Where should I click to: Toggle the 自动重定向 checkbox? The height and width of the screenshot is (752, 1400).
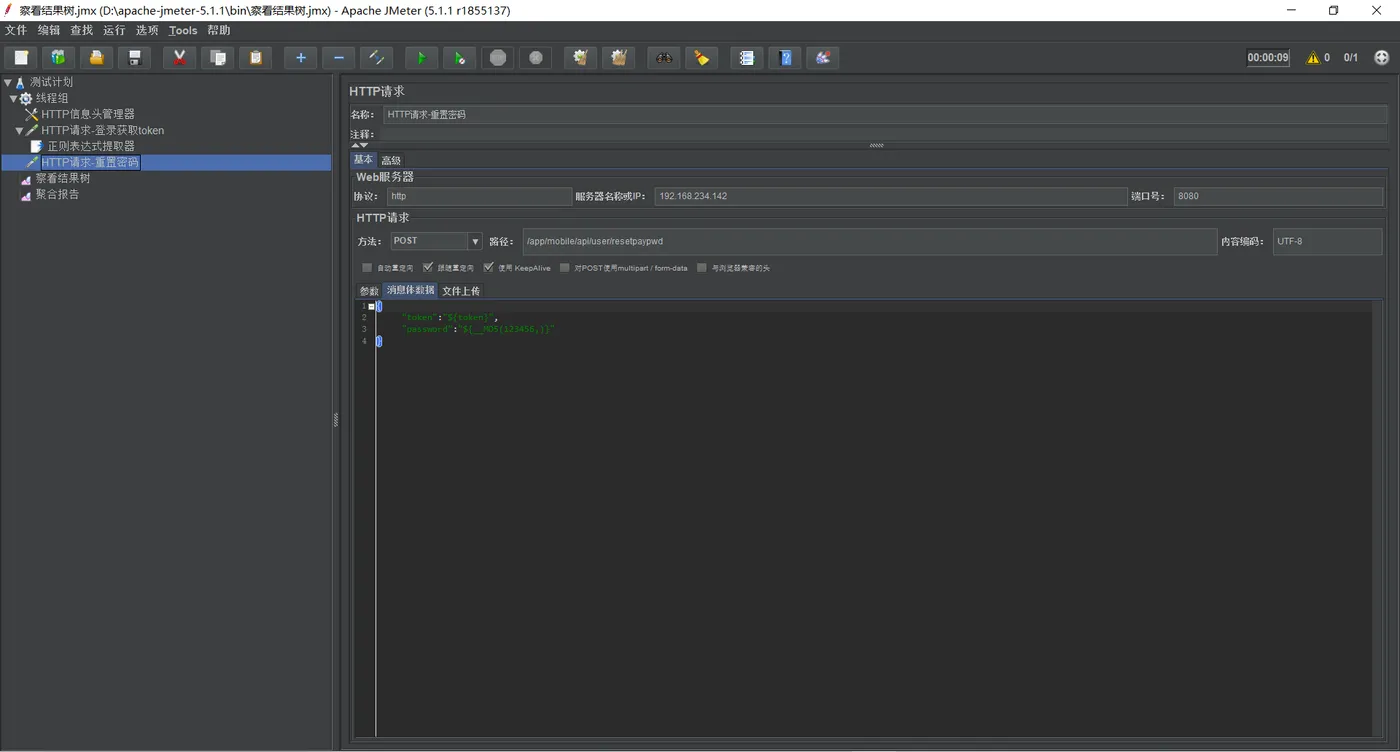coord(367,268)
